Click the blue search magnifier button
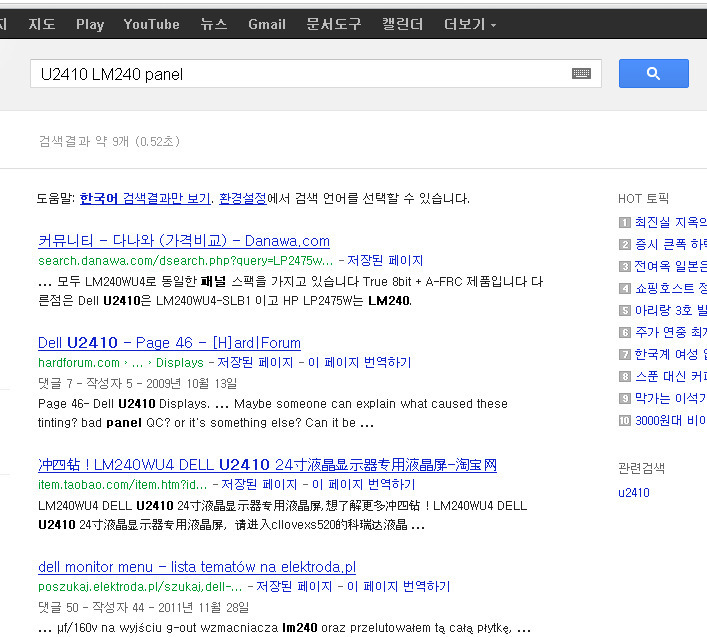The width and height of the screenshot is (707, 637). (653, 73)
